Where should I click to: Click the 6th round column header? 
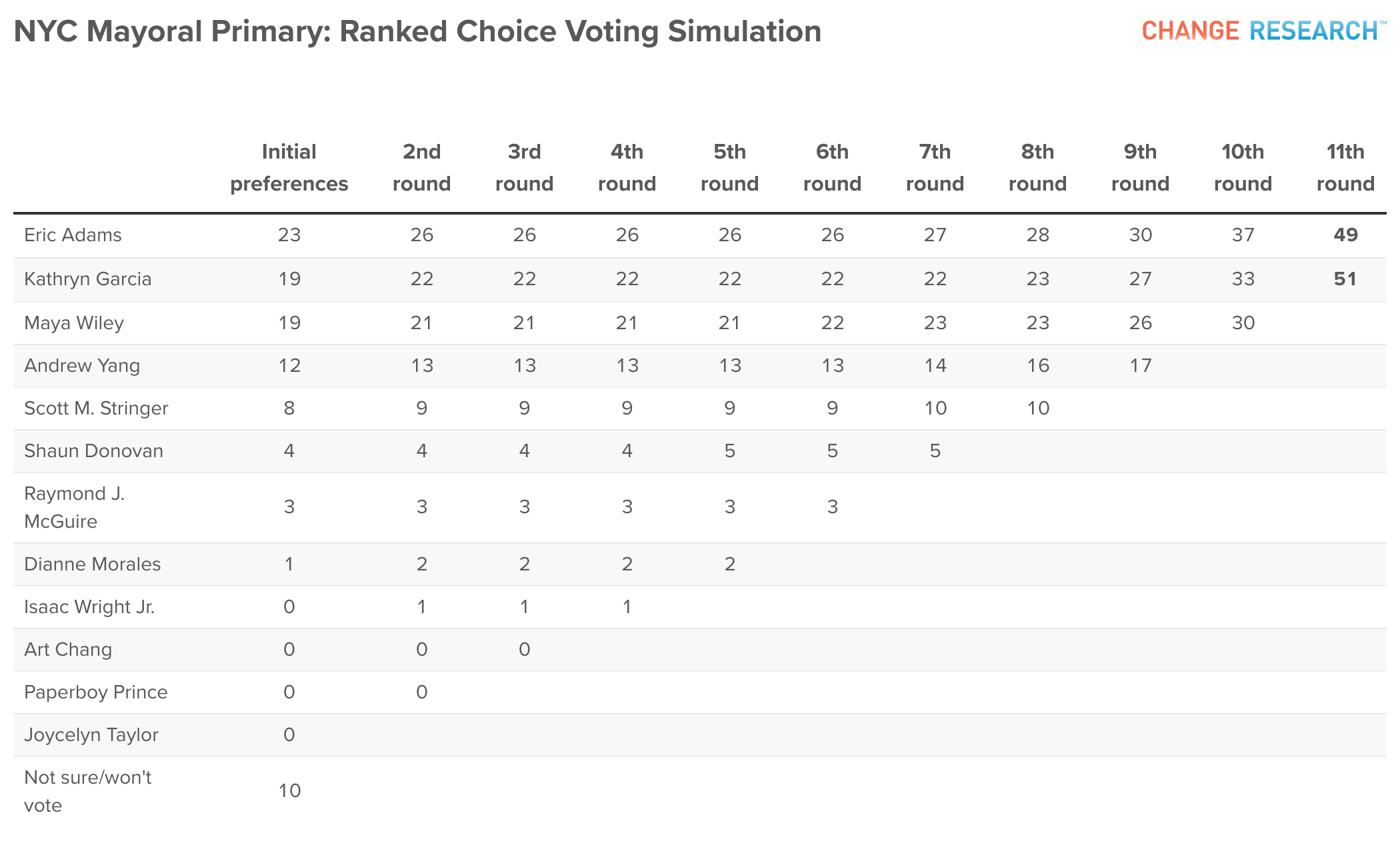pos(832,168)
